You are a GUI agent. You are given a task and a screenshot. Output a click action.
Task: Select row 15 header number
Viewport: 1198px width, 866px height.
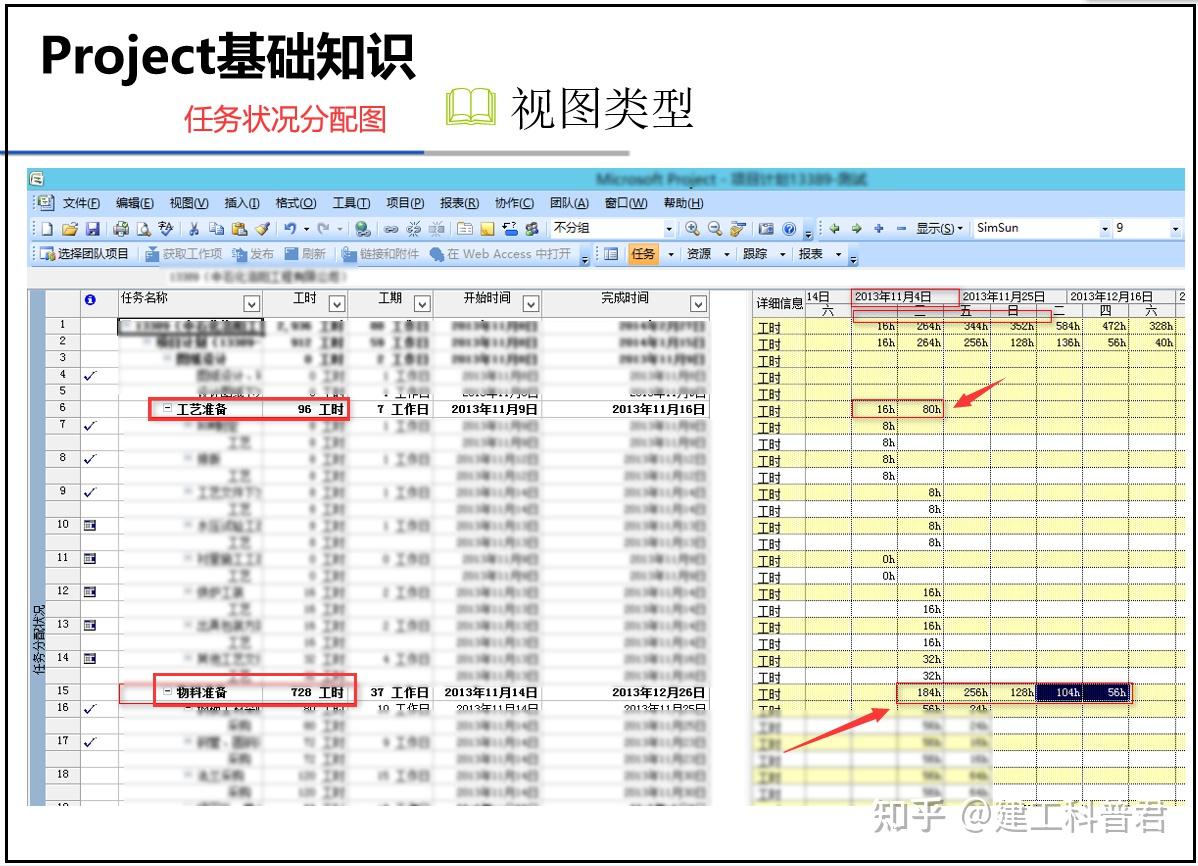click(63, 691)
